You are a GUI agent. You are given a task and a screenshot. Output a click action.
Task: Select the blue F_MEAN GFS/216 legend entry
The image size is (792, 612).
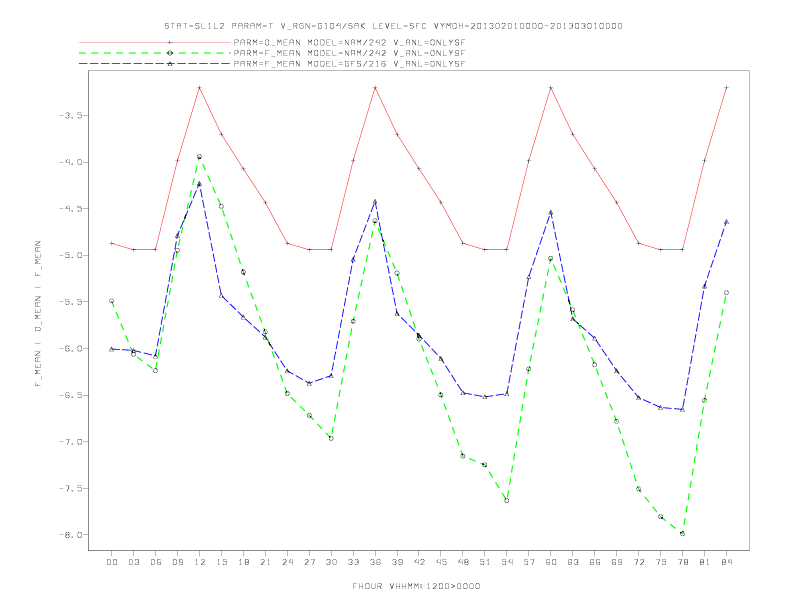(272, 64)
